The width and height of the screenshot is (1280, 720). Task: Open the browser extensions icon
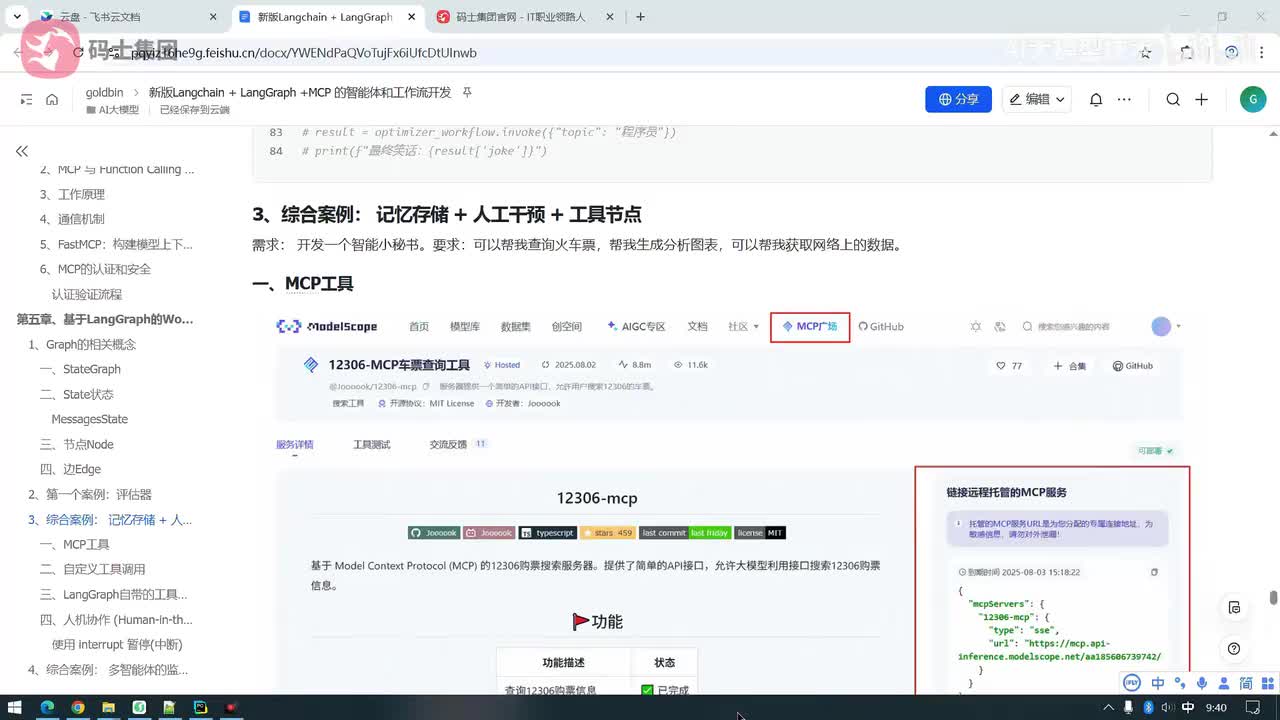click(1187, 53)
